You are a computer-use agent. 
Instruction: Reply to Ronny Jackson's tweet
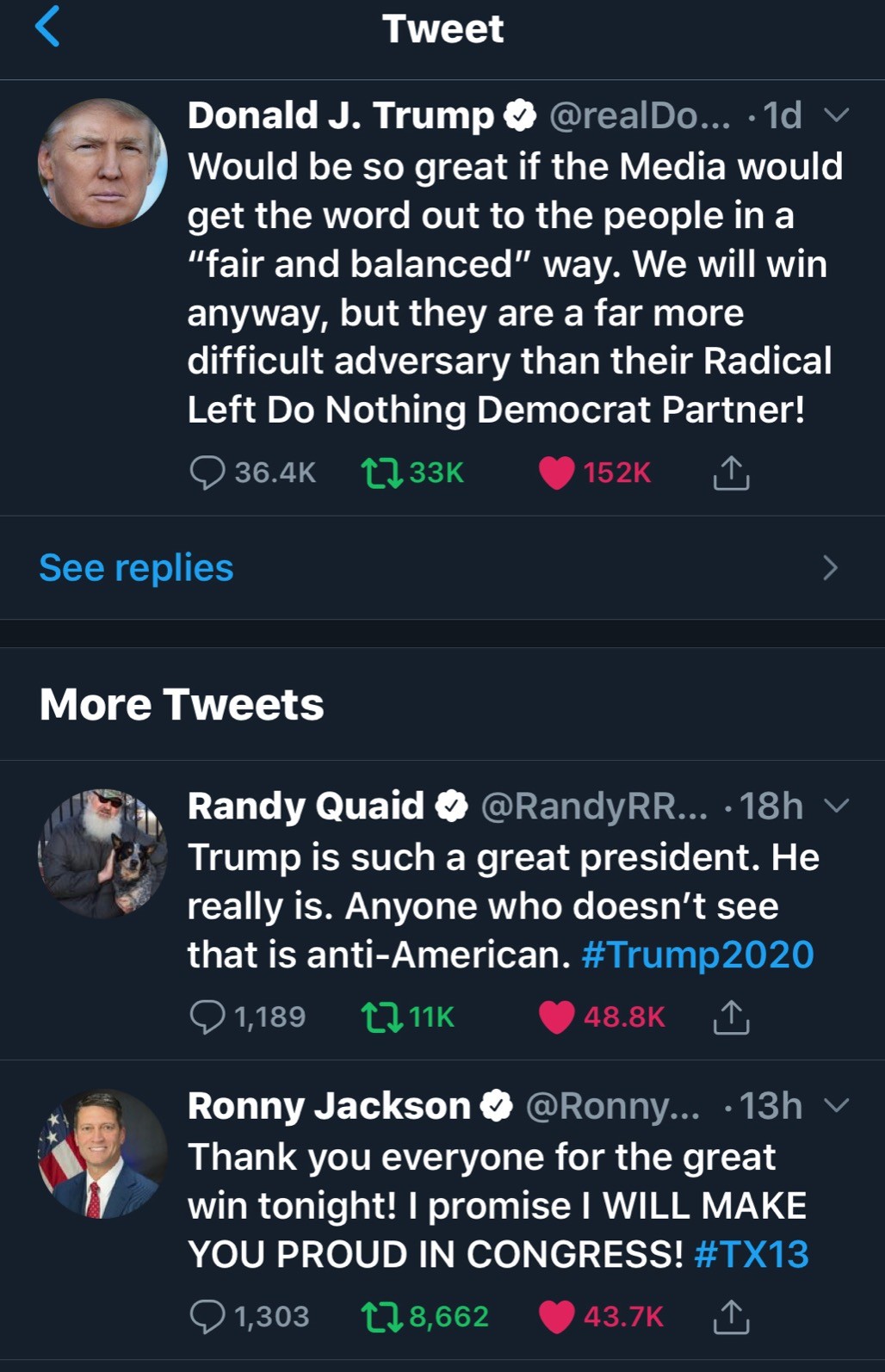tap(207, 1316)
